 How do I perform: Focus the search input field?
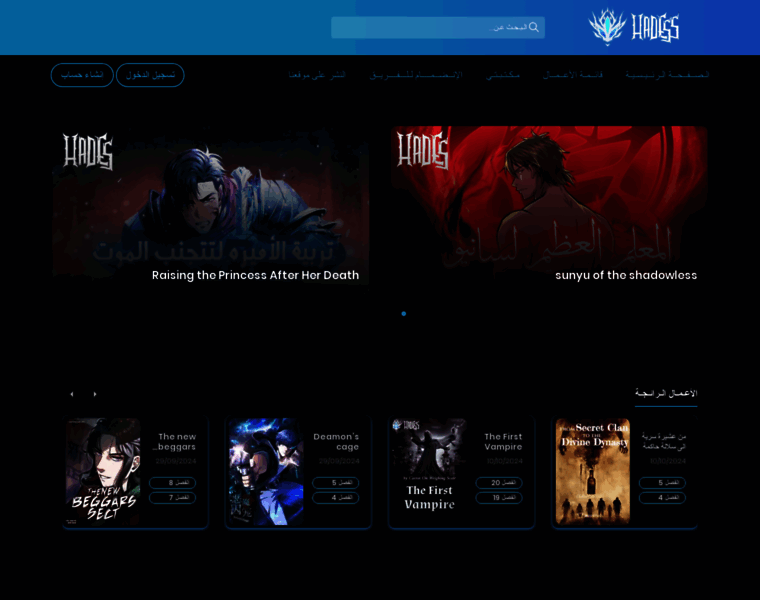[x=430, y=27]
